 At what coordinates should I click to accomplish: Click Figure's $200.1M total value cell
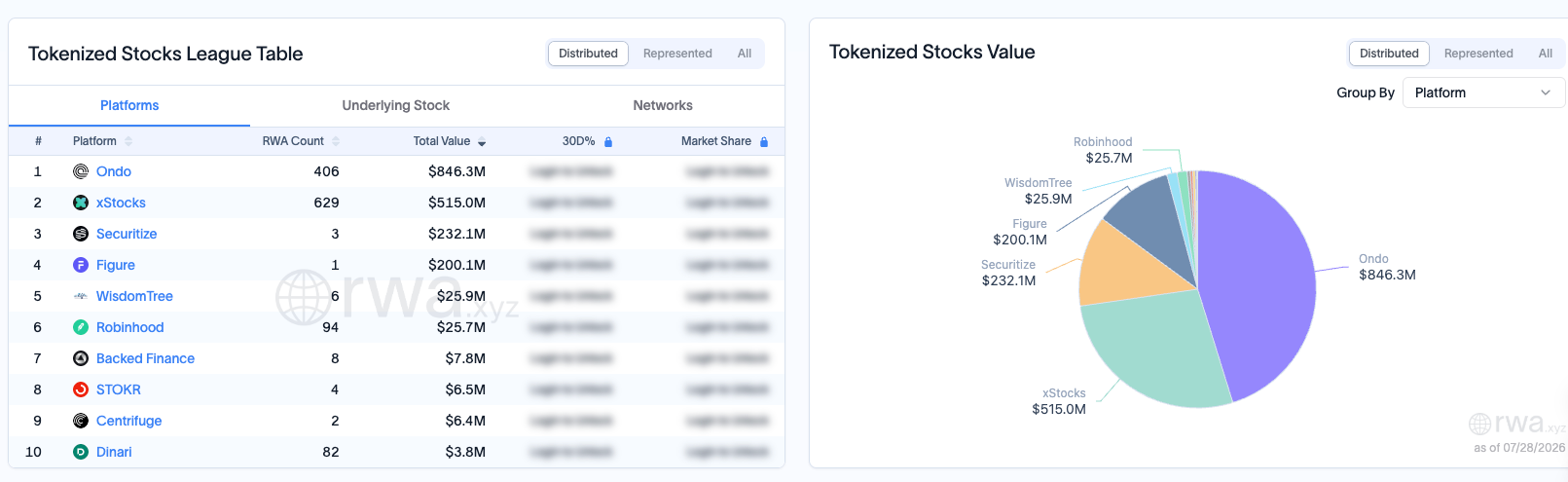coord(457,265)
